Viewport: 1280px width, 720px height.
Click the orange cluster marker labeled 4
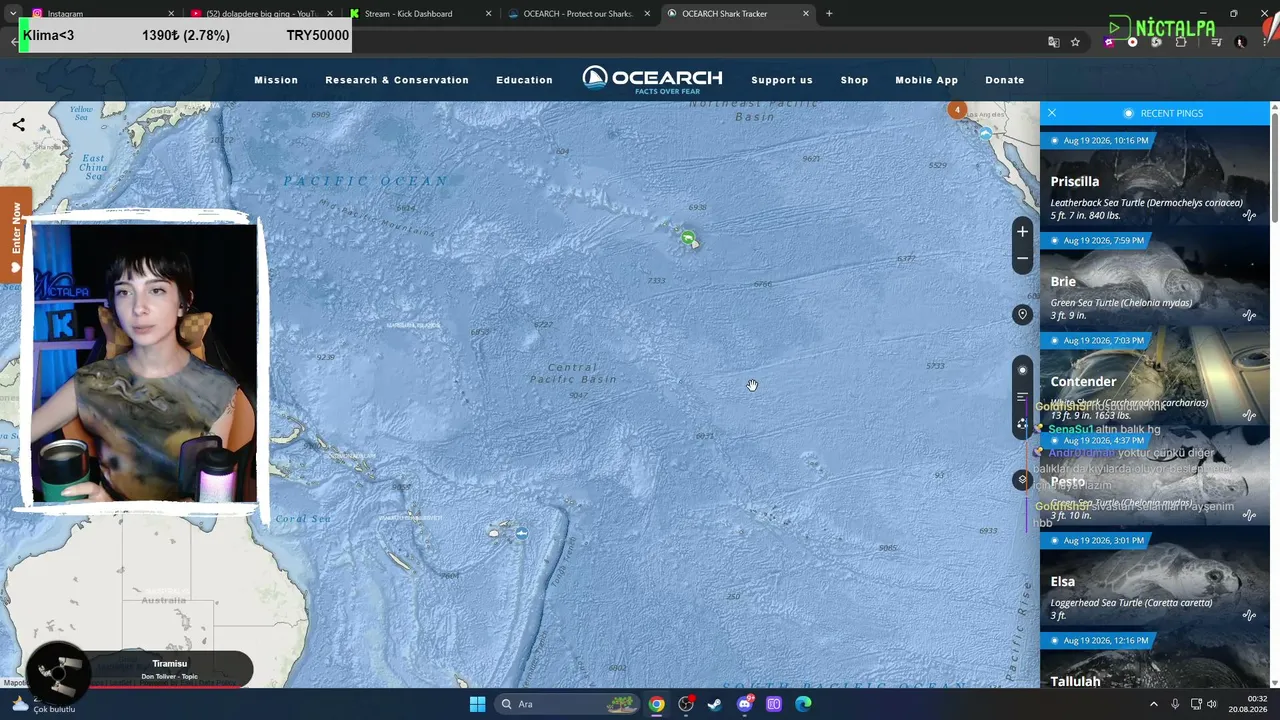point(957,110)
